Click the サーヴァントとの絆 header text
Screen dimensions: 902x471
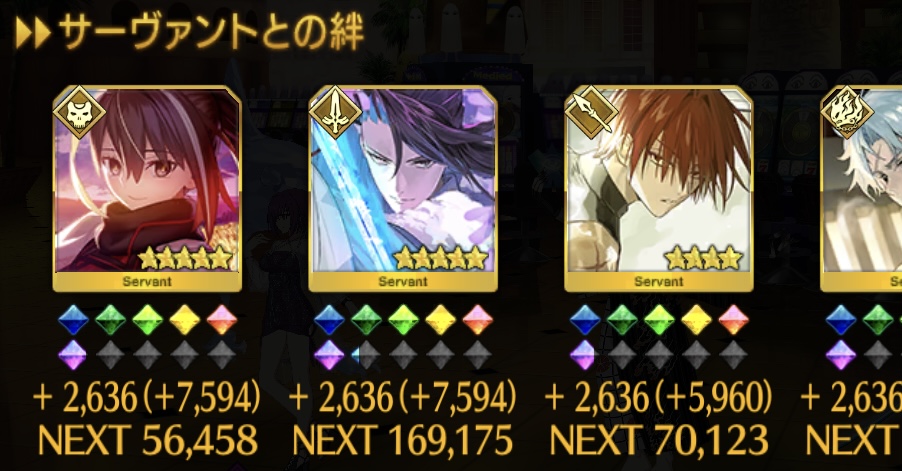tap(211, 33)
